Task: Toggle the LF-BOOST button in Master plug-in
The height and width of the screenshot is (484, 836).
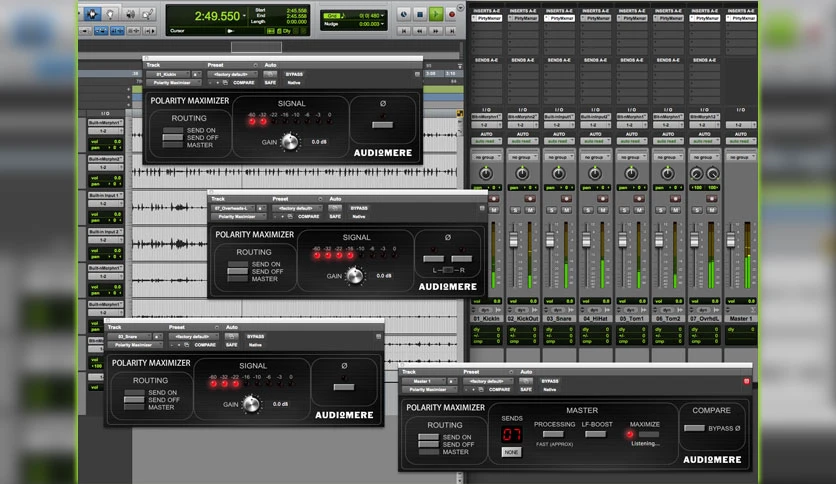Action: 596,434
